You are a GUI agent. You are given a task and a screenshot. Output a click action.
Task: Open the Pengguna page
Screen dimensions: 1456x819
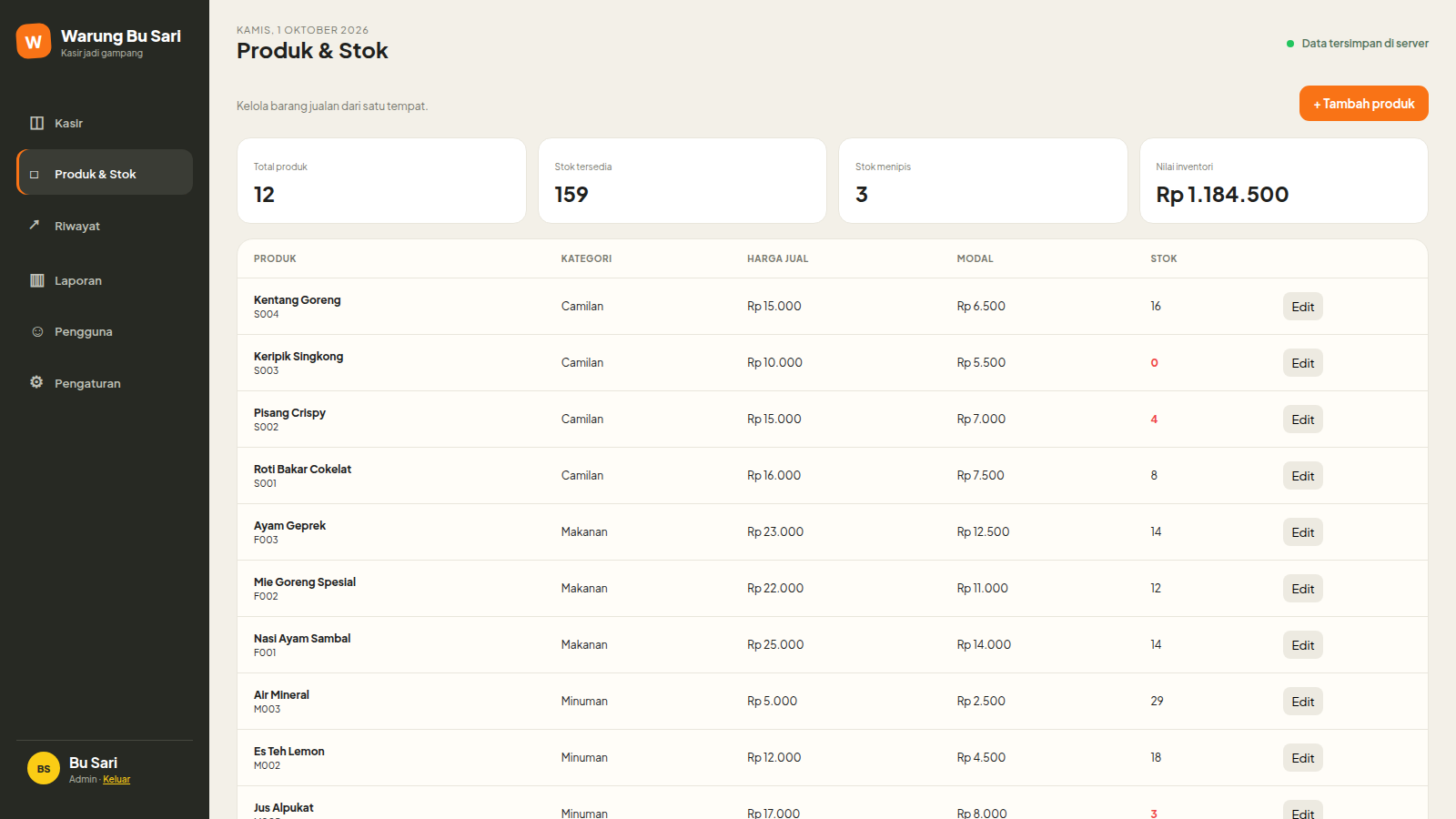pos(105,331)
